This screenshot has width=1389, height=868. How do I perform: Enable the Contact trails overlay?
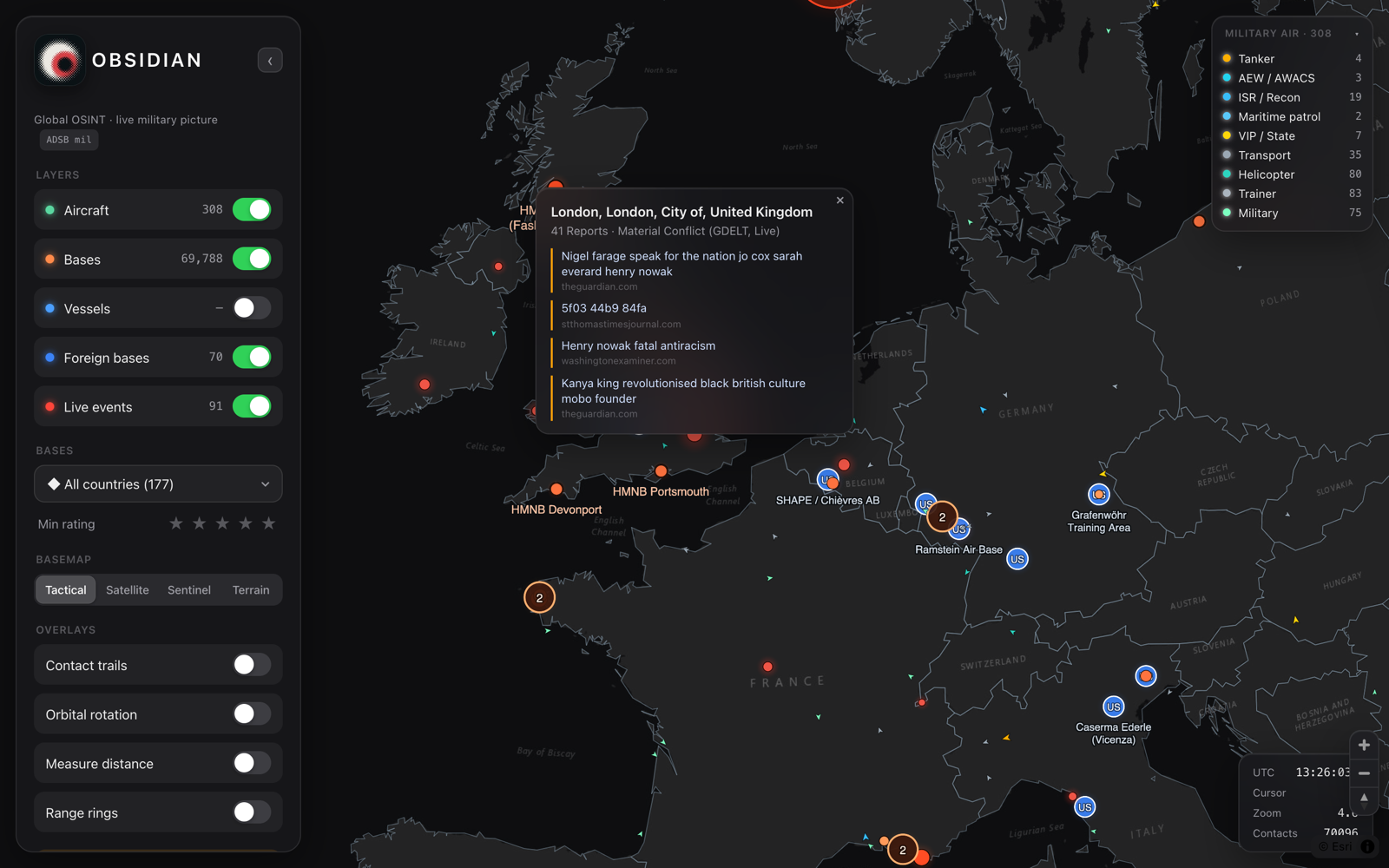pyautogui.click(x=252, y=665)
